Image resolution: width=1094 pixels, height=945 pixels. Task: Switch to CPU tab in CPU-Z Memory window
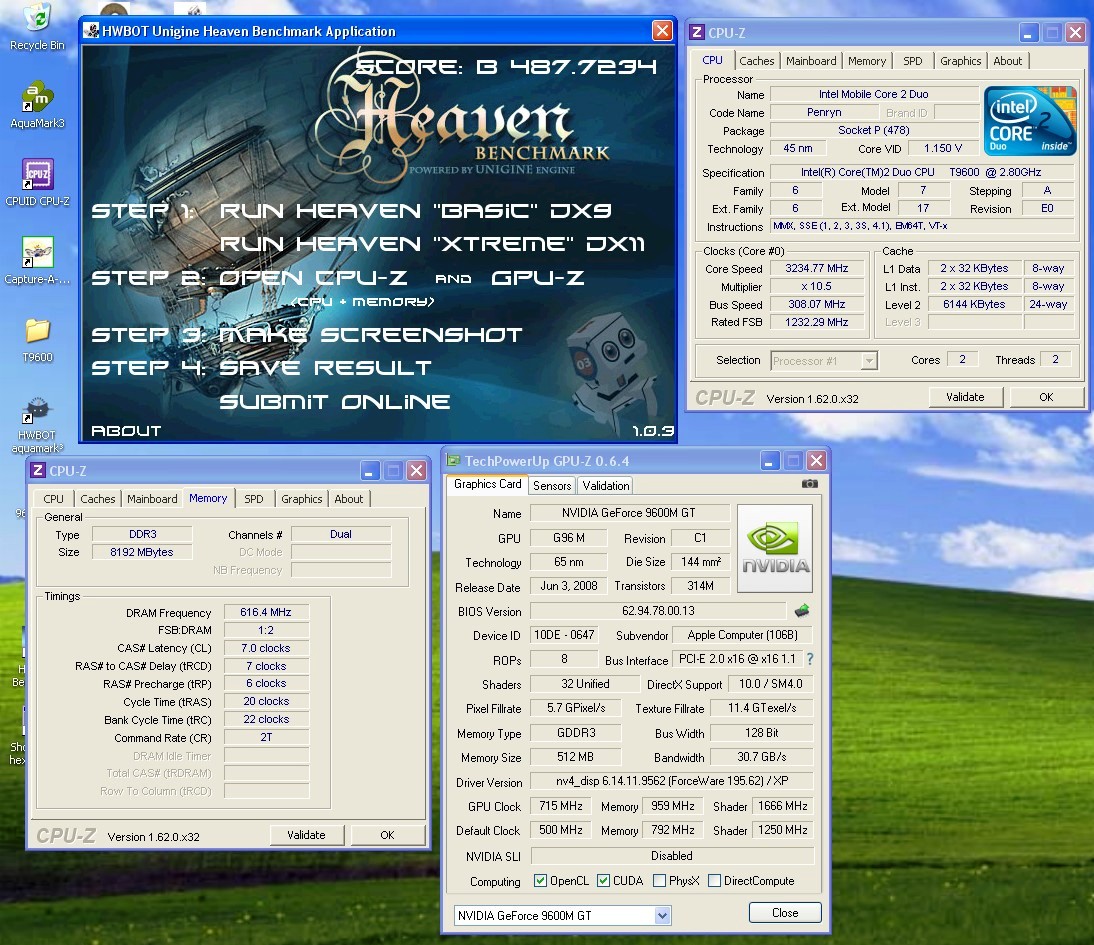point(53,499)
